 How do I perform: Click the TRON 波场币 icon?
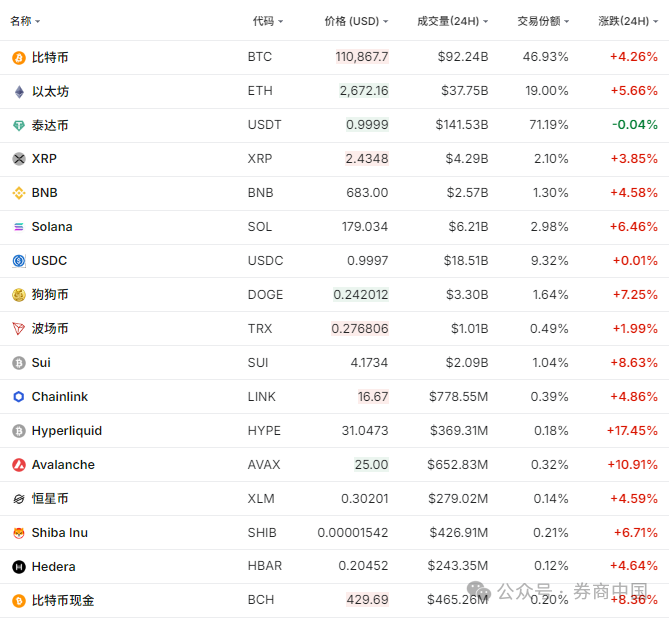[18, 329]
